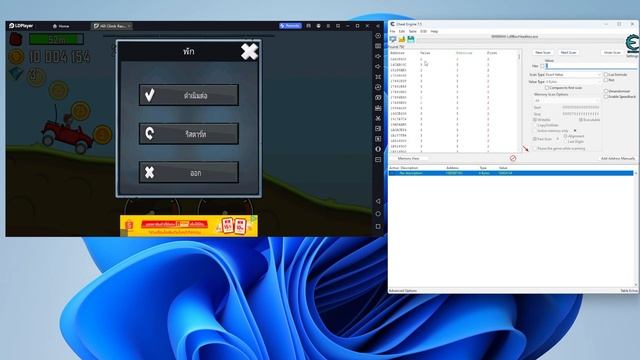Open the Table menu in Cheat Engine
Image resolution: width=640 pixels, height=360 pixels.
413,31
